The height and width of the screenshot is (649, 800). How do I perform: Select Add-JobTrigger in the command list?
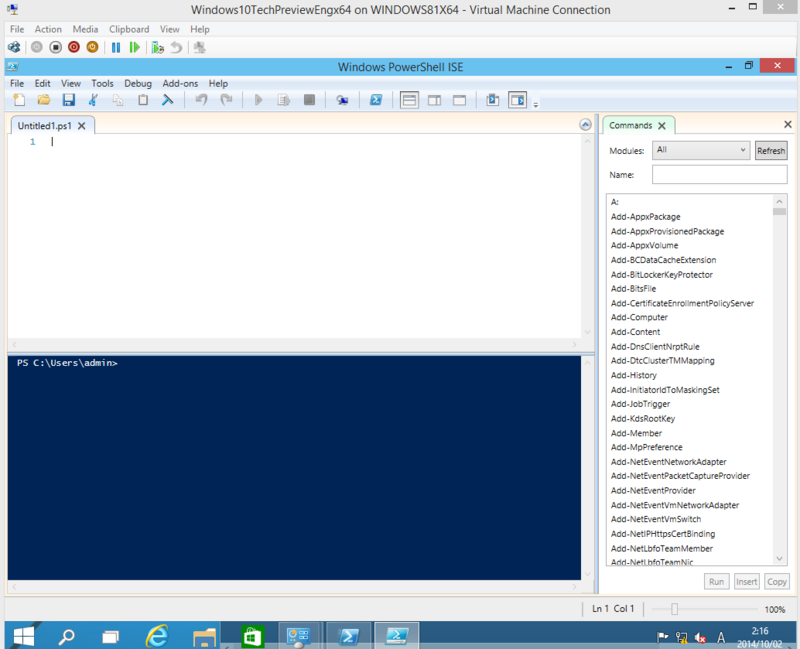[x=640, y=404]
